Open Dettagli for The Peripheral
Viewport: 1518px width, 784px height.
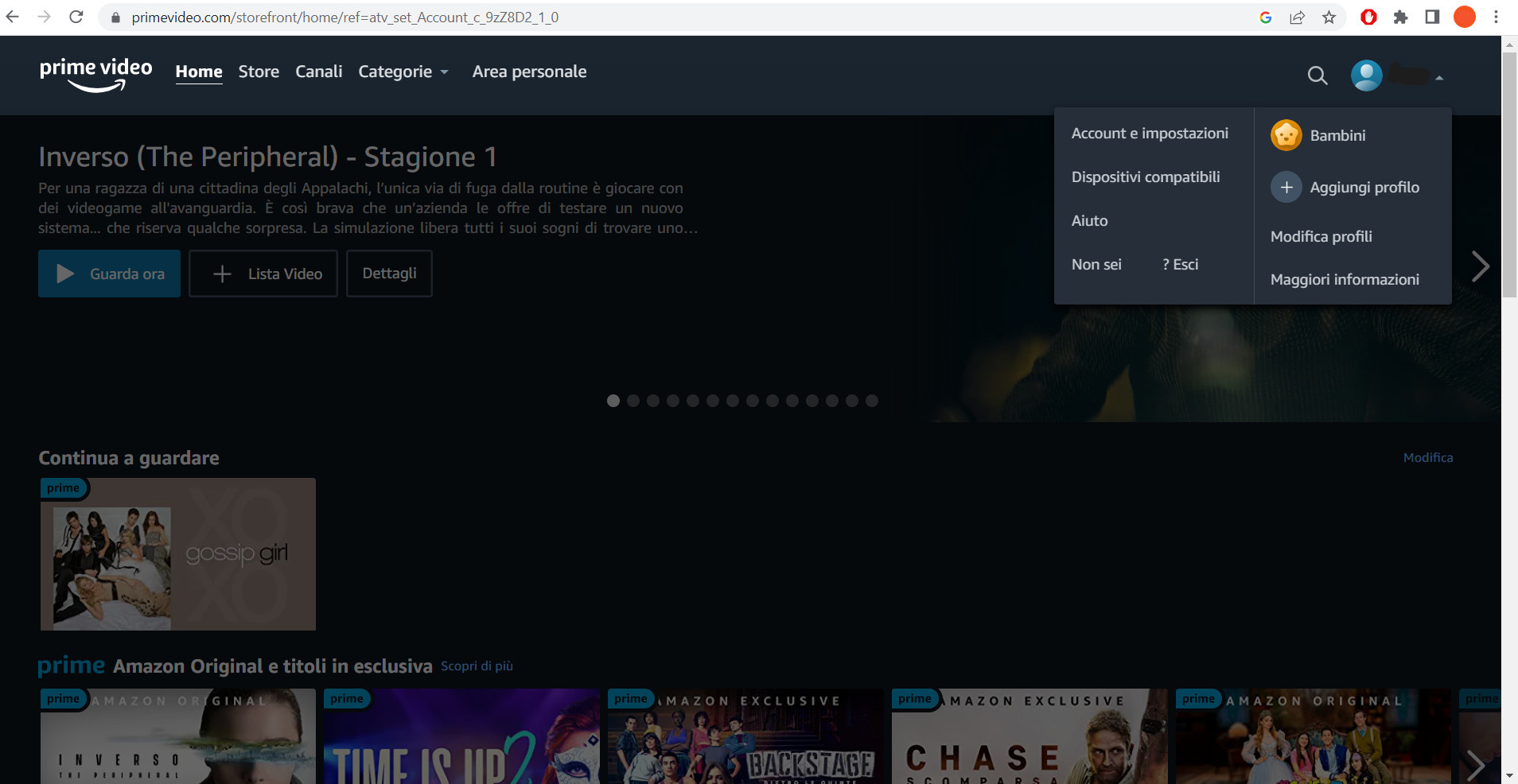tap(389, 273)
